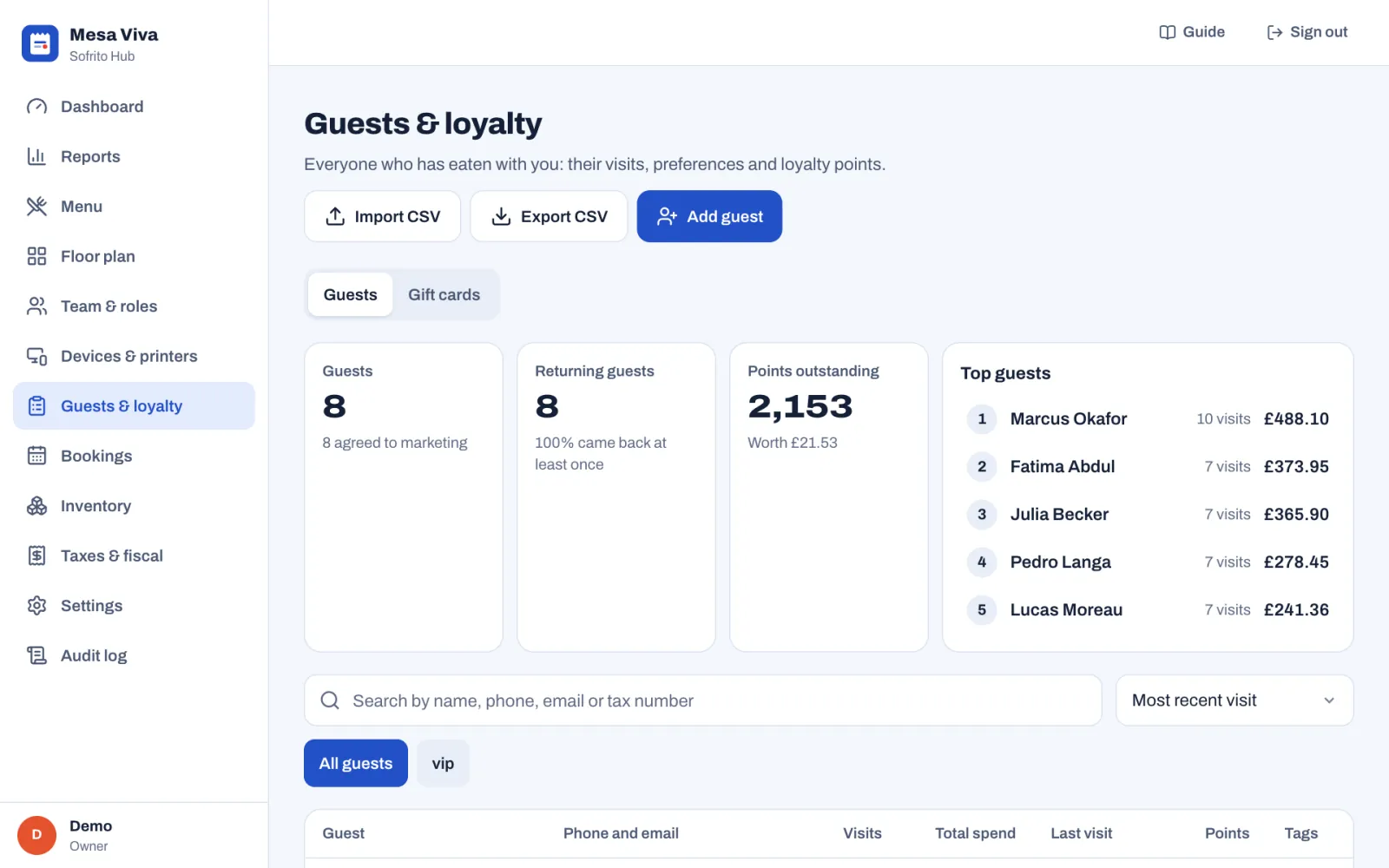Open Menu via the utensils icon

36,207
